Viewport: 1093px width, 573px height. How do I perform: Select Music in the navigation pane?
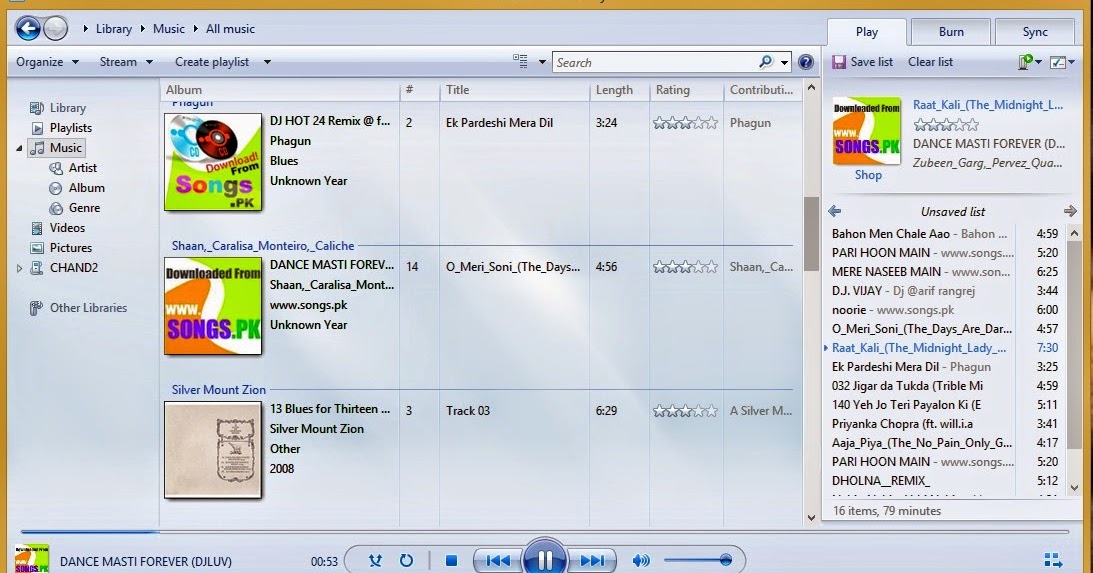point(57,148)
